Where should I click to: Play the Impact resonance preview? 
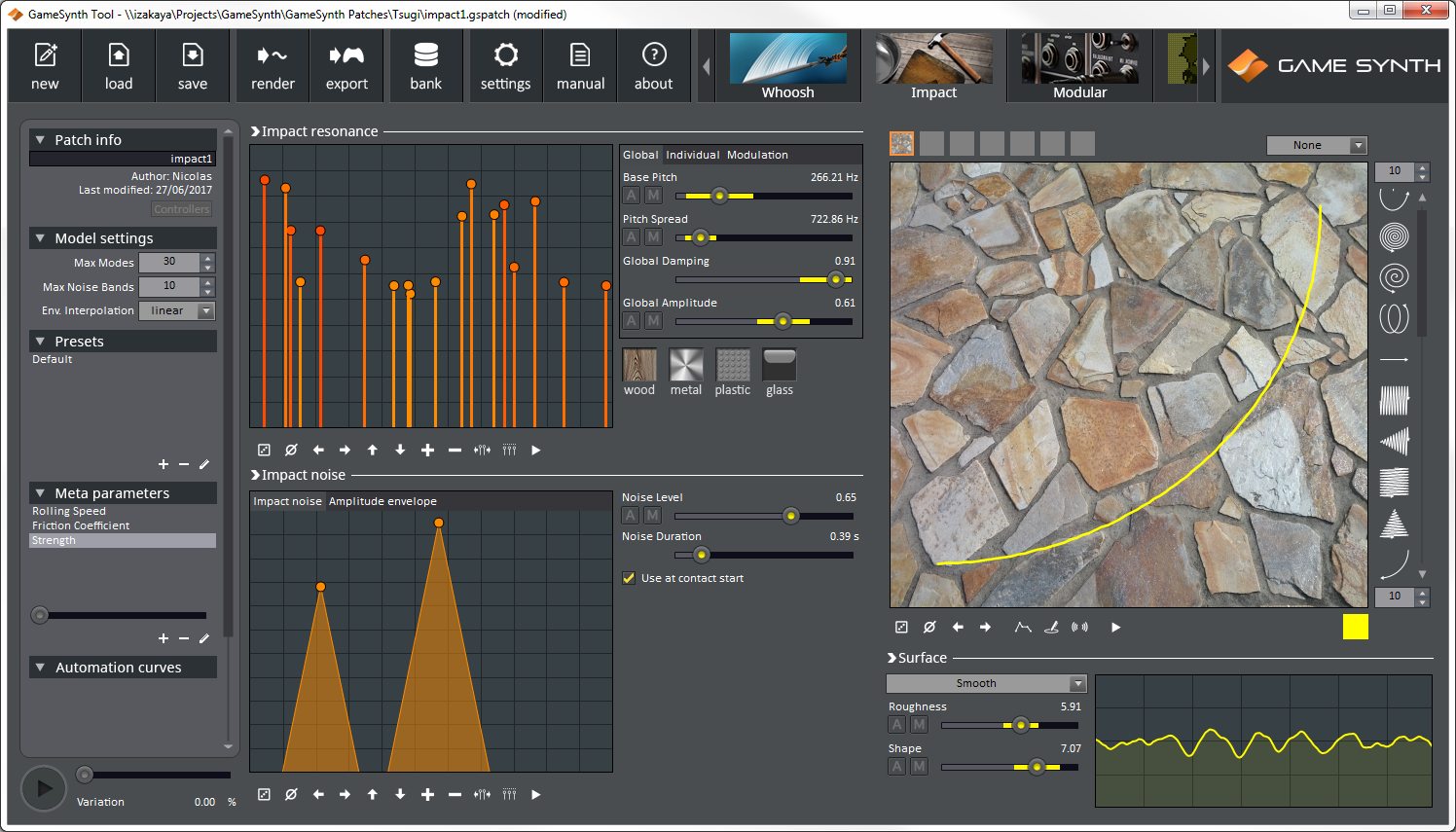[x=536, y=450]
